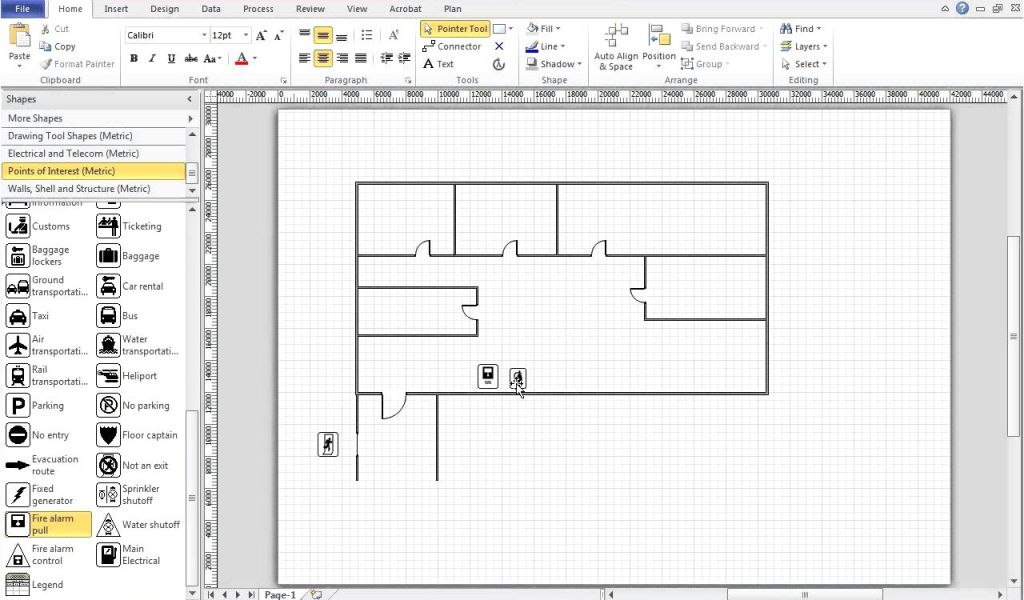
Task: Select the Pointer Tool
Action: pos(455,29)
